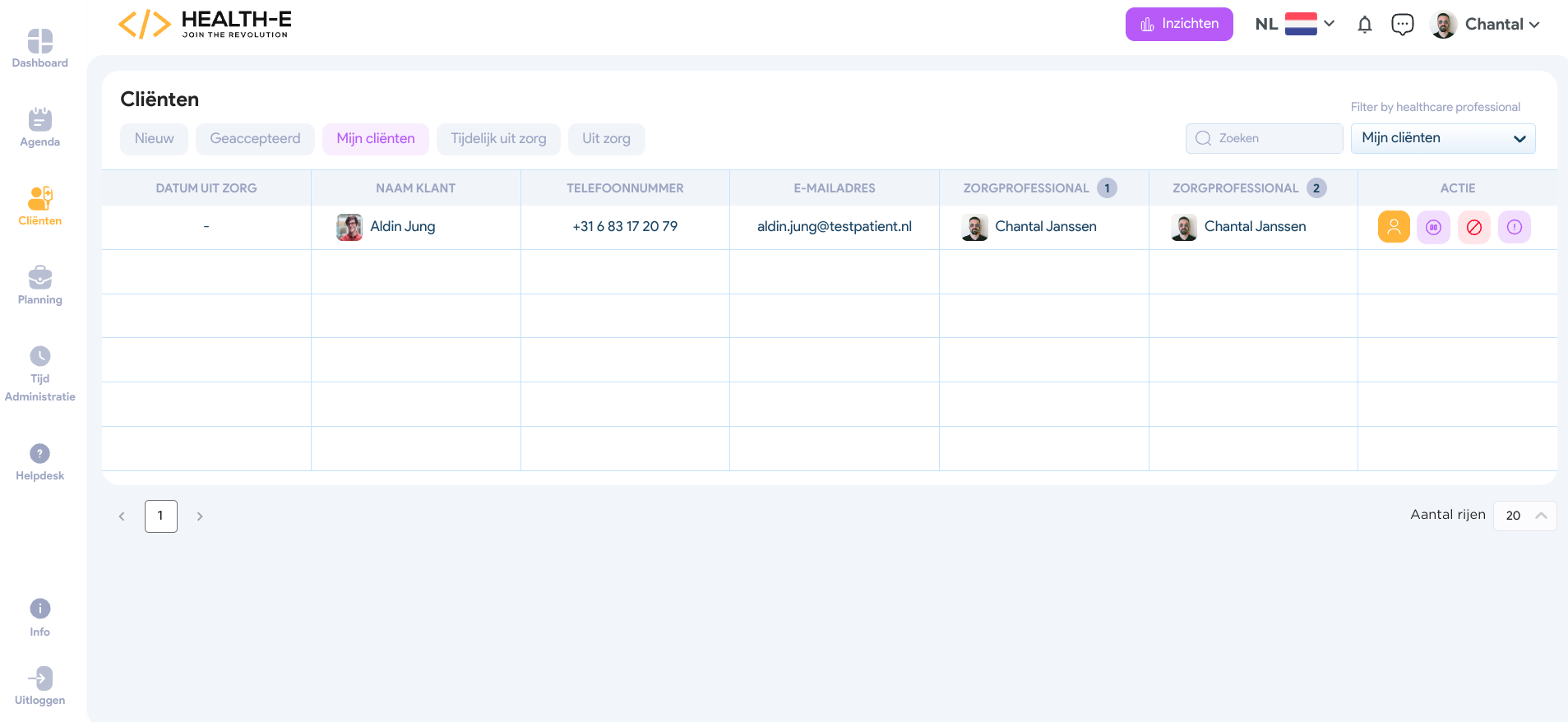Expand the Mijn cliënten filter dropdown
This screenshot has width=1568, height=722.
pos(1442,138)
